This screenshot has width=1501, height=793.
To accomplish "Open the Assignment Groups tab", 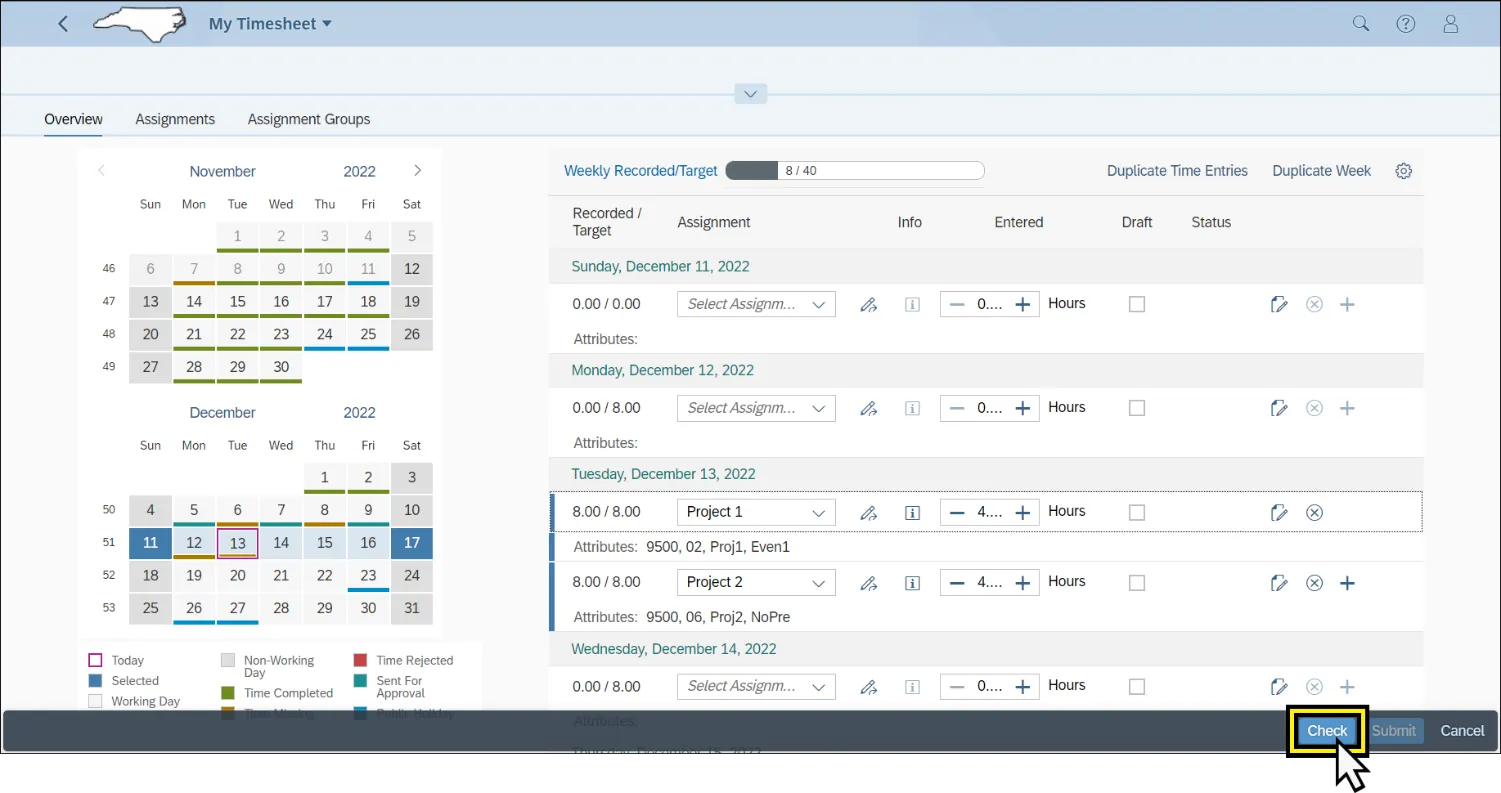I will (308, 119).
